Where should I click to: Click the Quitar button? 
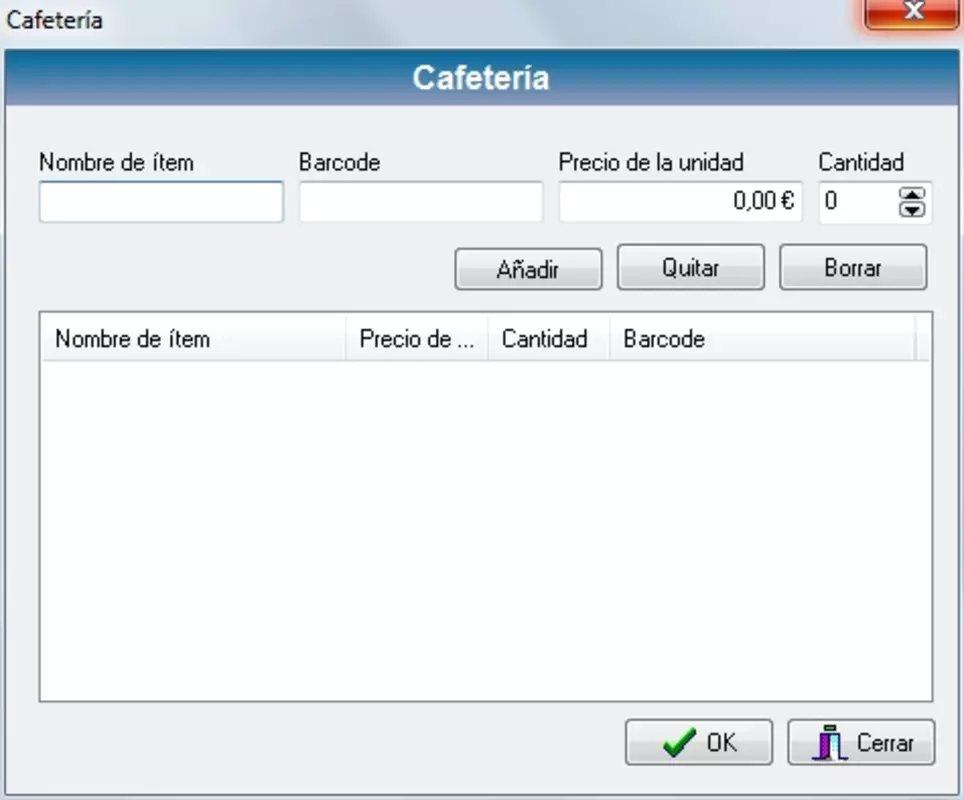coord(690,267)
